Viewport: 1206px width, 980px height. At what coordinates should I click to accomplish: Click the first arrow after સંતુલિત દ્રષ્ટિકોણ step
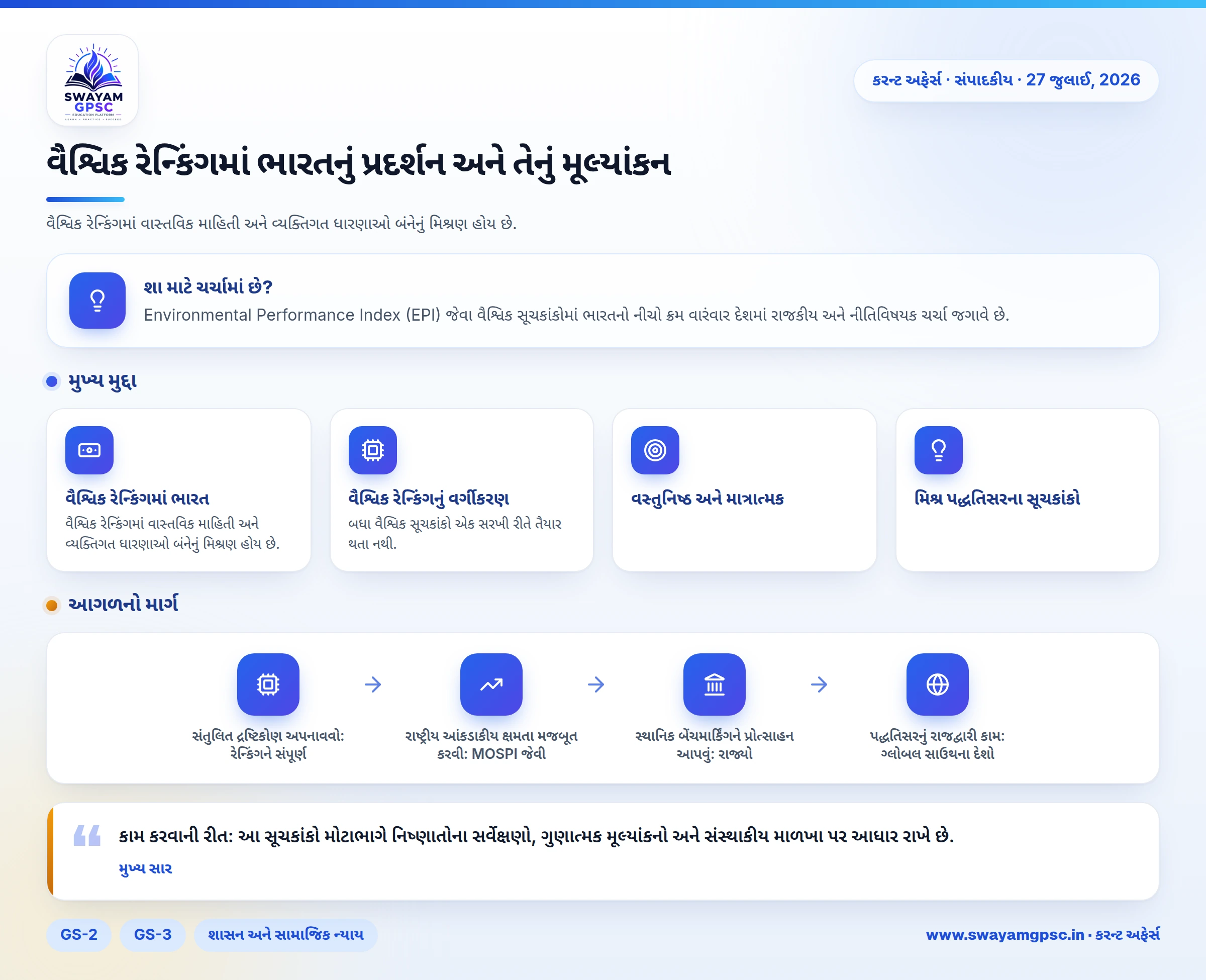coord(373,684)
